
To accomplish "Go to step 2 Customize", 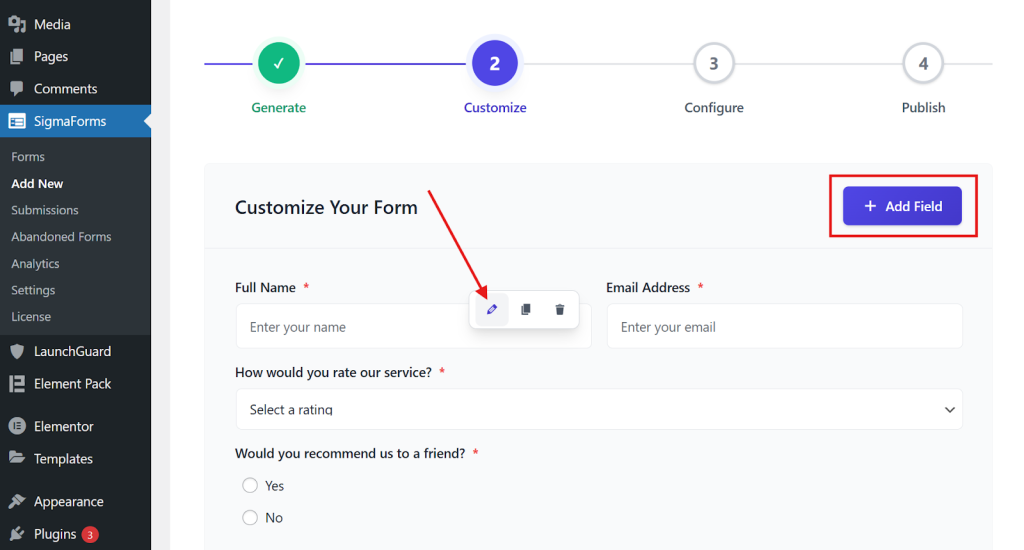I will [495, 63].
